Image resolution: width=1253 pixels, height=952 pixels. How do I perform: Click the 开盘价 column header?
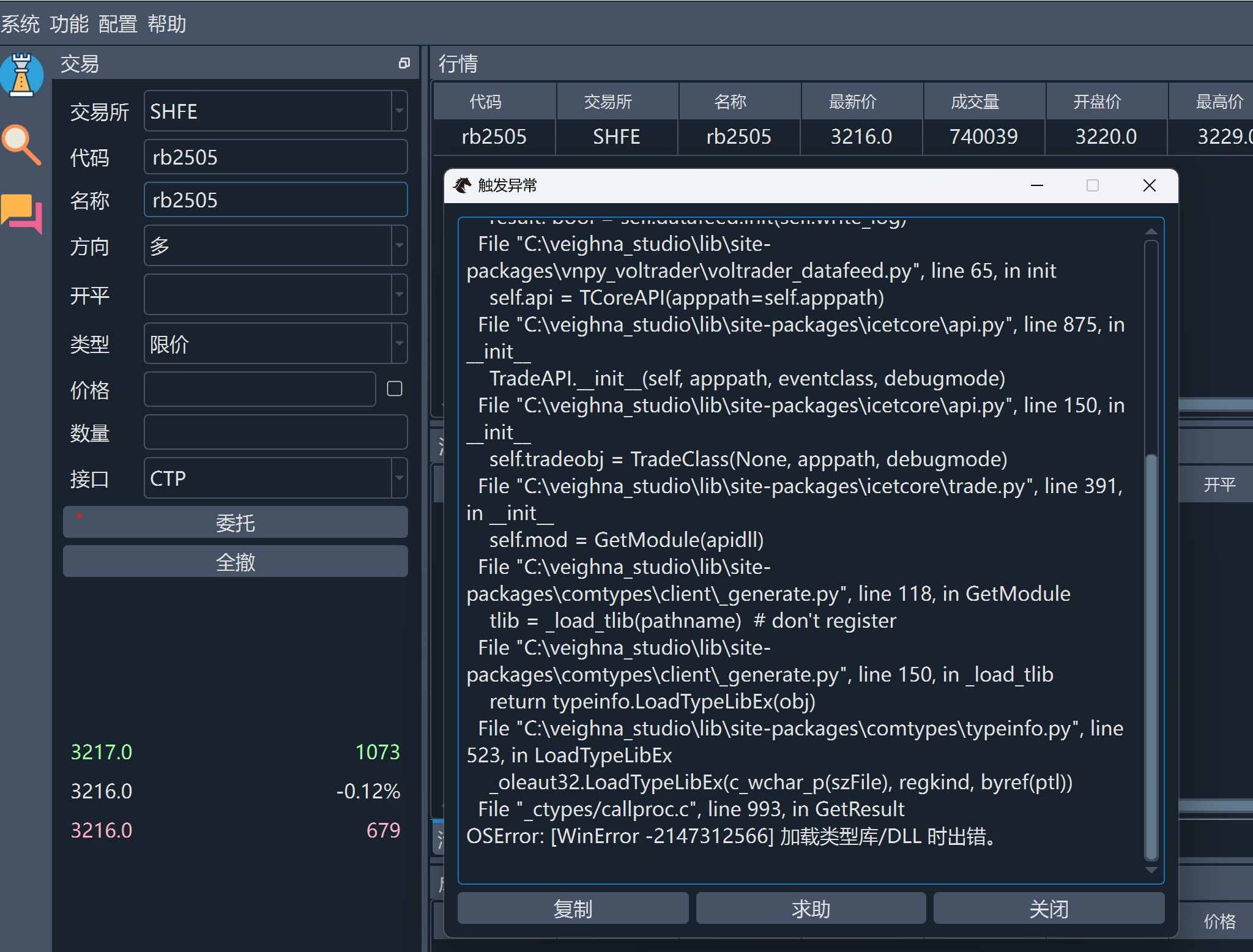1106,101
